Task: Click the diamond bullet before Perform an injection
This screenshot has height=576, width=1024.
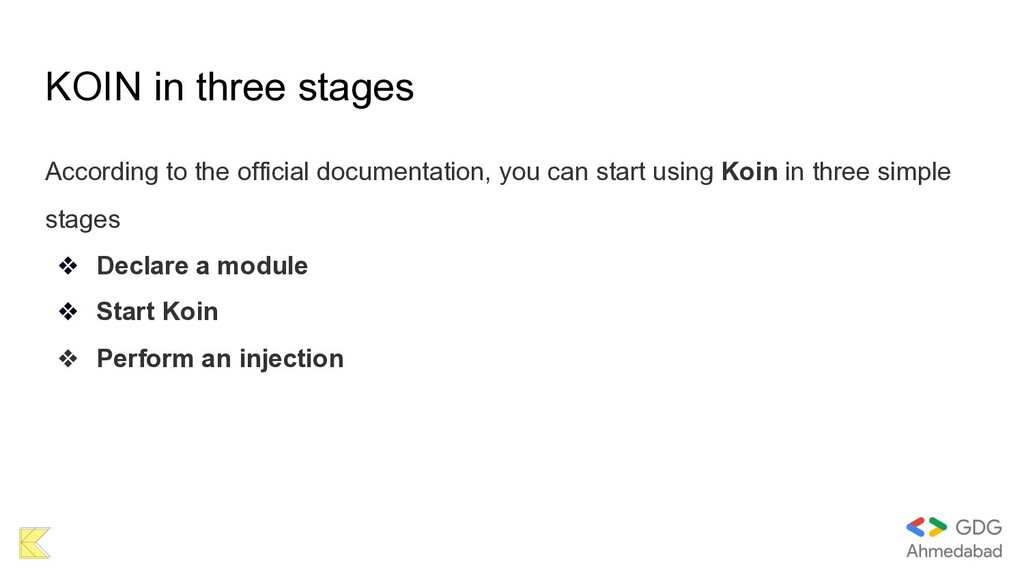Action: click(68, 358)
